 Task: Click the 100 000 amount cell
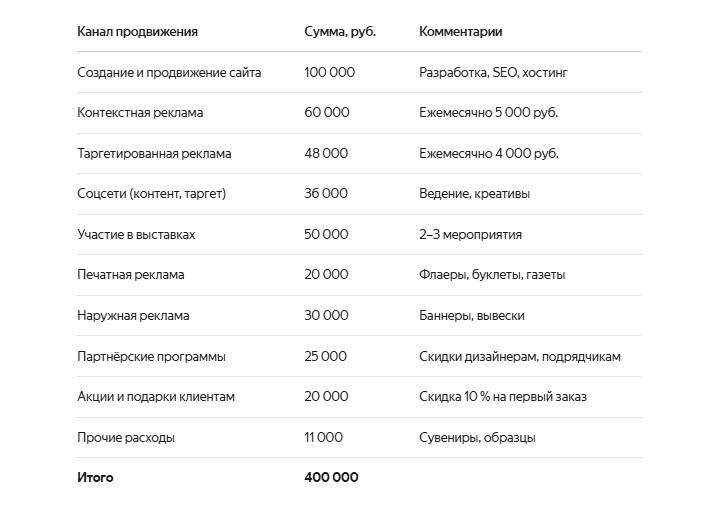point(329,73)
